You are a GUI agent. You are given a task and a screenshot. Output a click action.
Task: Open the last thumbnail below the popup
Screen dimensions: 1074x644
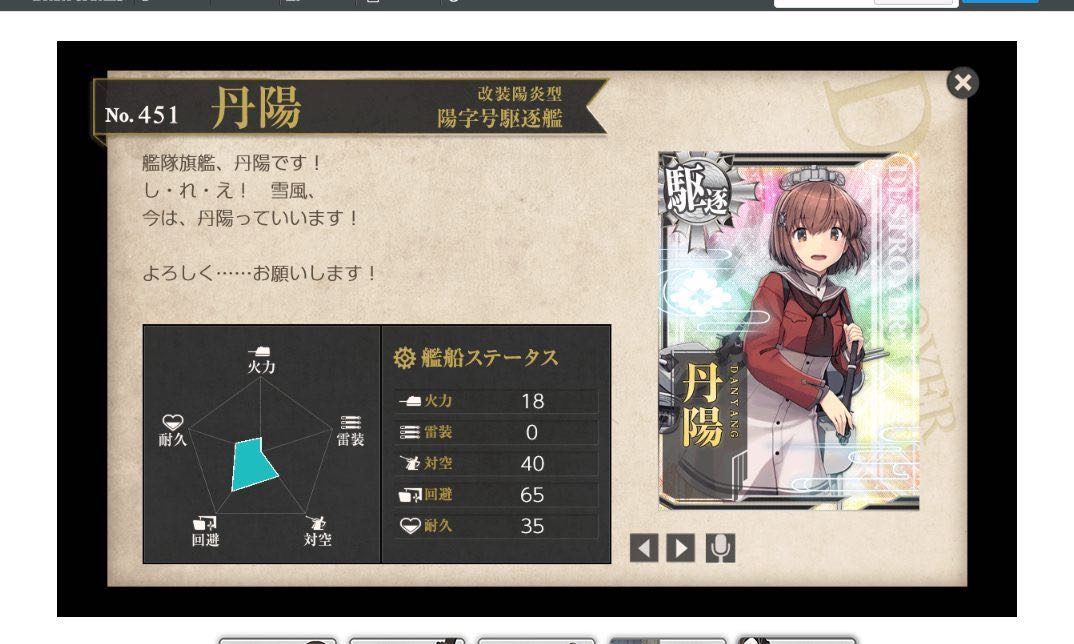click(x=798, y=640)
